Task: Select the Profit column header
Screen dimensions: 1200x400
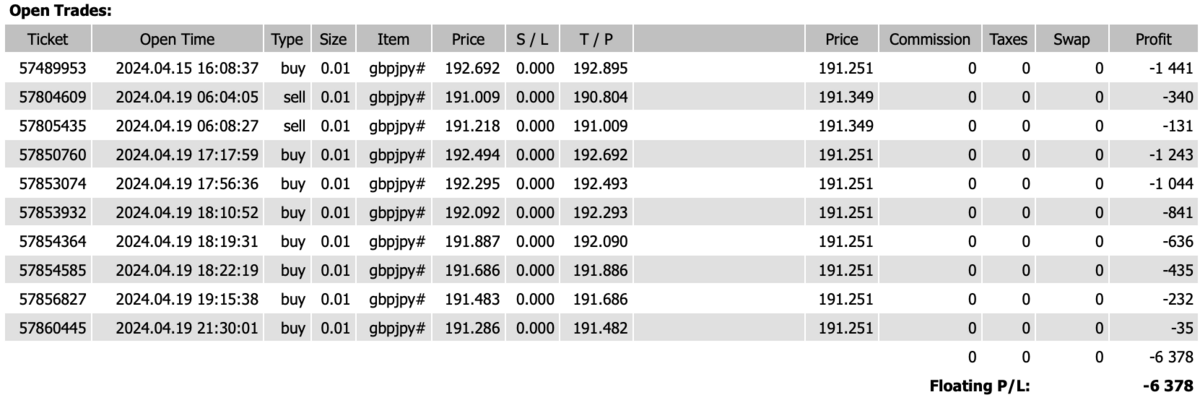Action: coord(1153,40)
